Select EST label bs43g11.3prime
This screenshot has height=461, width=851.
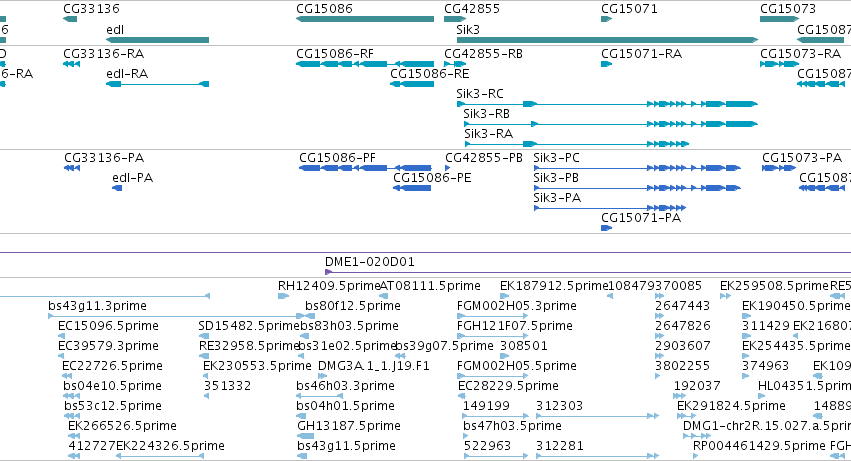click(x=97, y=306)
